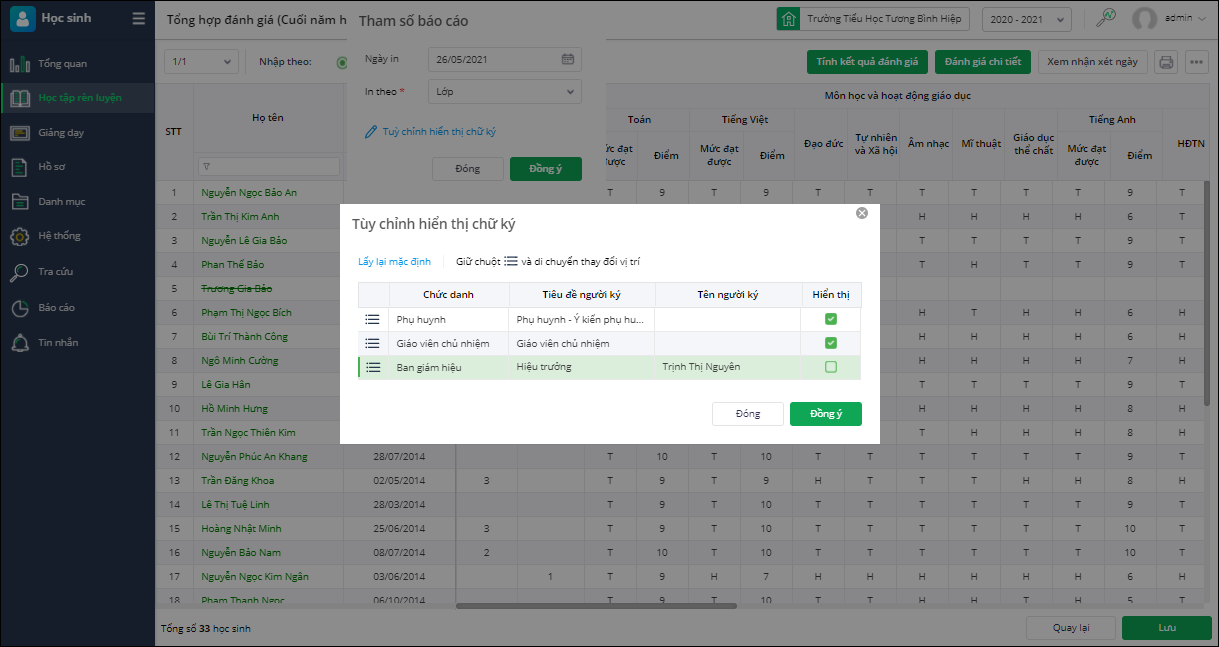Confirm with Đồng ý in signature dialog

825,414
